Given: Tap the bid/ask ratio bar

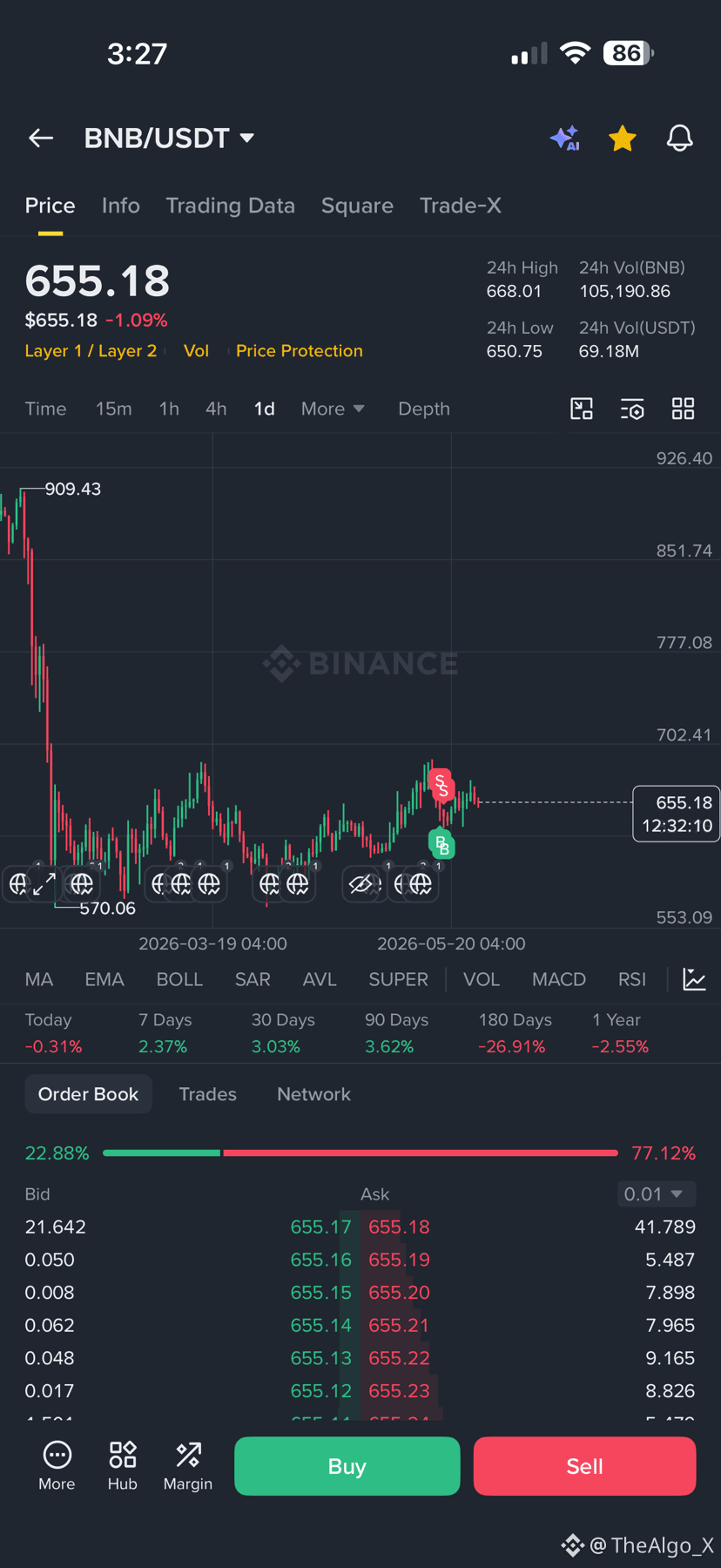Looking at the screenshot, I should [360, 1152].
